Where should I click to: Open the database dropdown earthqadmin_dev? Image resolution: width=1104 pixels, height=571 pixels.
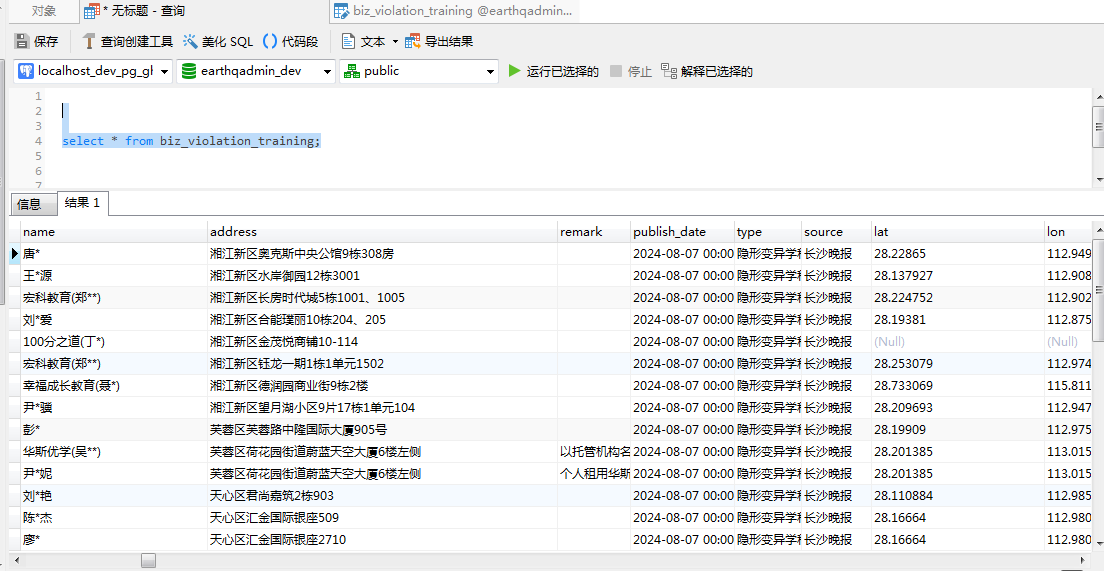(256, 71)
